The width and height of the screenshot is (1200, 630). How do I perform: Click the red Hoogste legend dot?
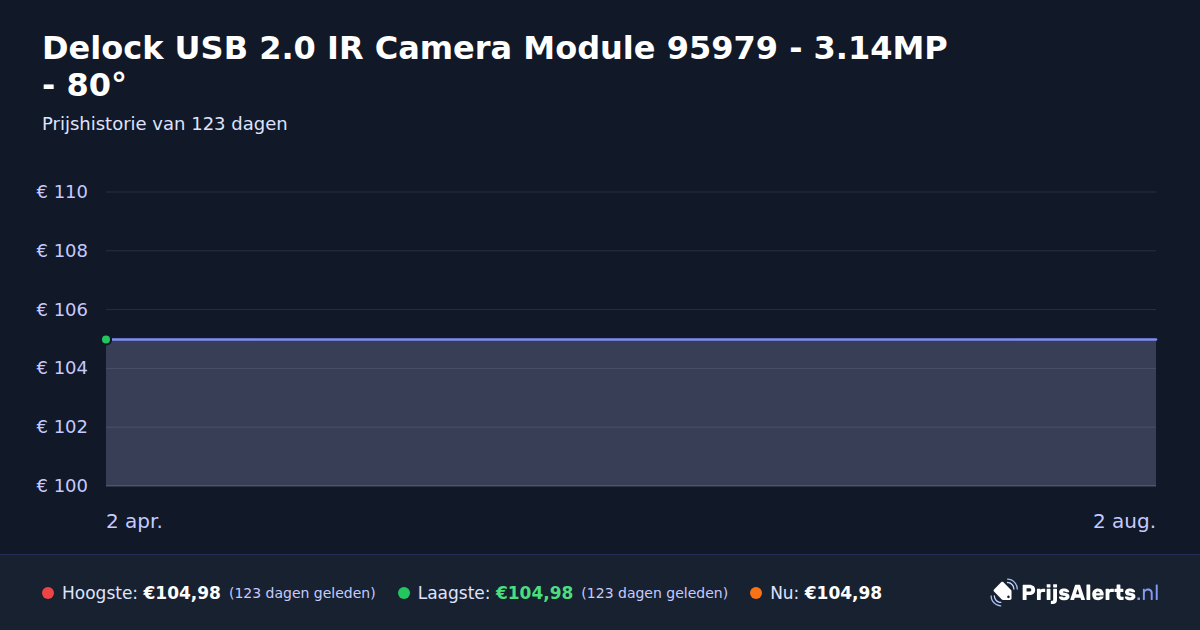click(48, 593)
